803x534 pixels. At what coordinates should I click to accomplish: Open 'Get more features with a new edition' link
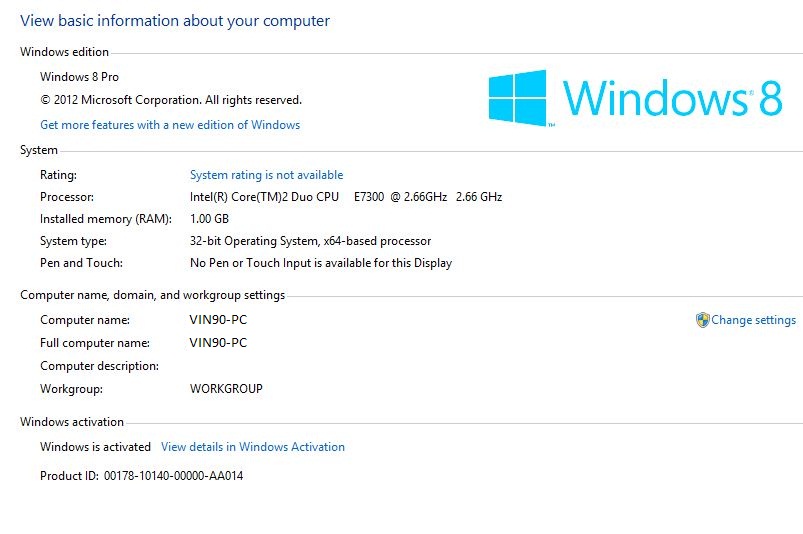(x=170, y=125)
